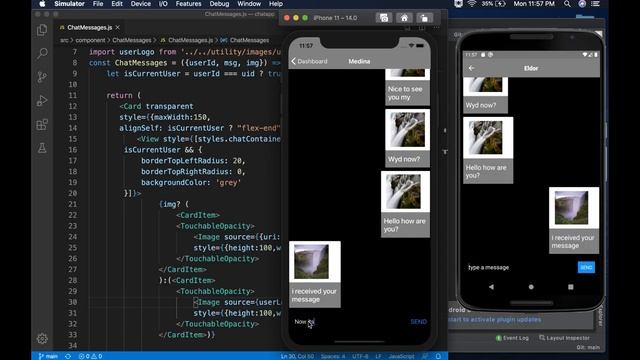The height and width of the screenshot is (360, 640).
Task: Tap the Android home navigation circle
Action: coord(531,287)
